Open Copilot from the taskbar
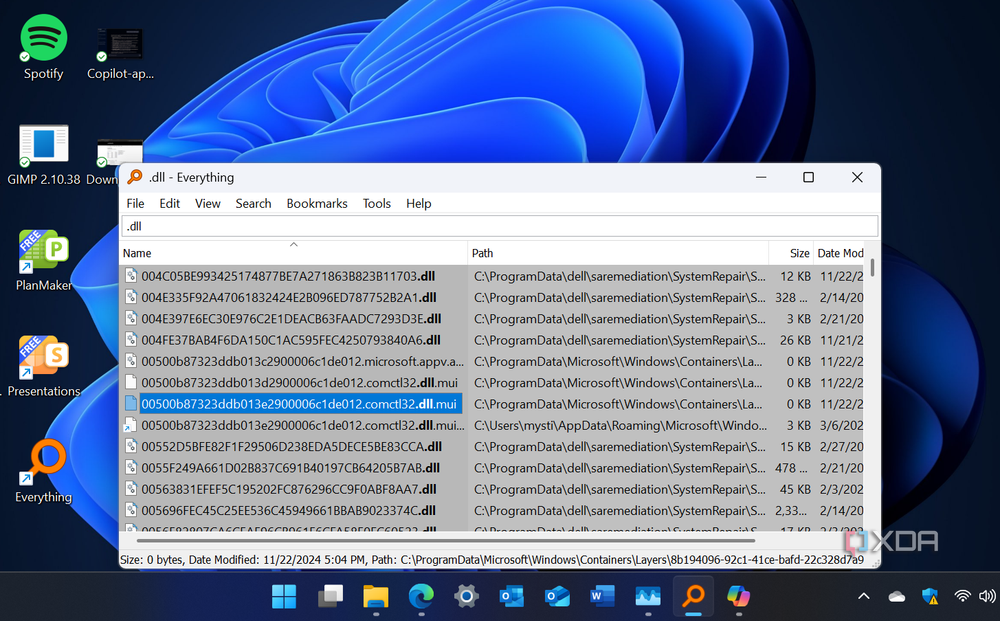The width and height of the screenshot is (1000, 621). [738, 597]
